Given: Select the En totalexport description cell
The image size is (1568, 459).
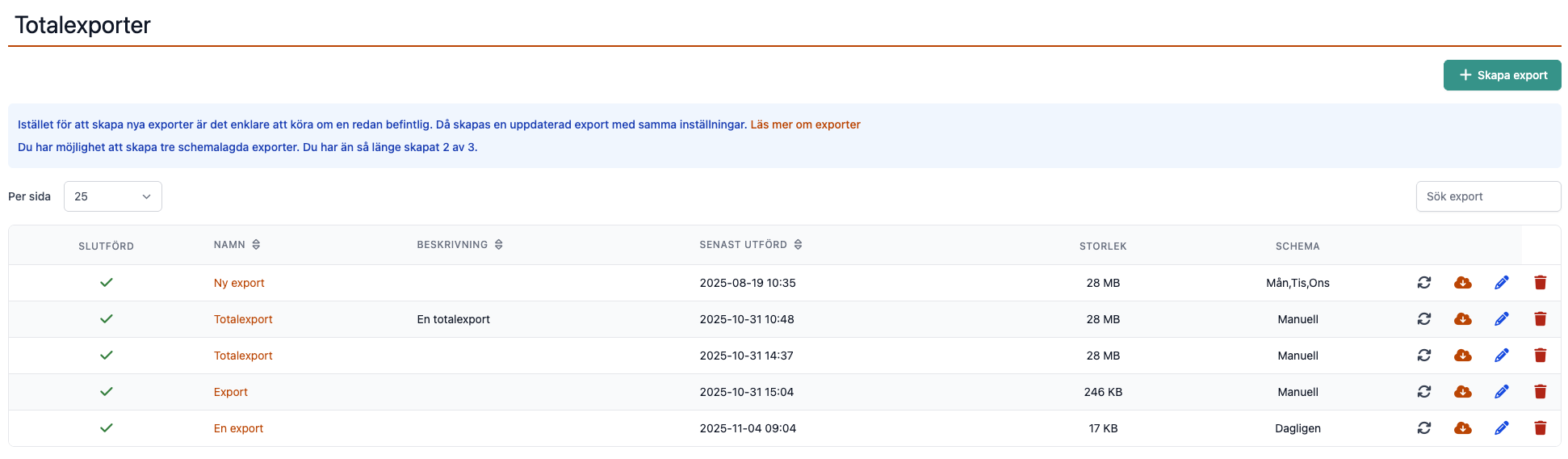Looking at the screenshot, I should click(x=454, y=319).
